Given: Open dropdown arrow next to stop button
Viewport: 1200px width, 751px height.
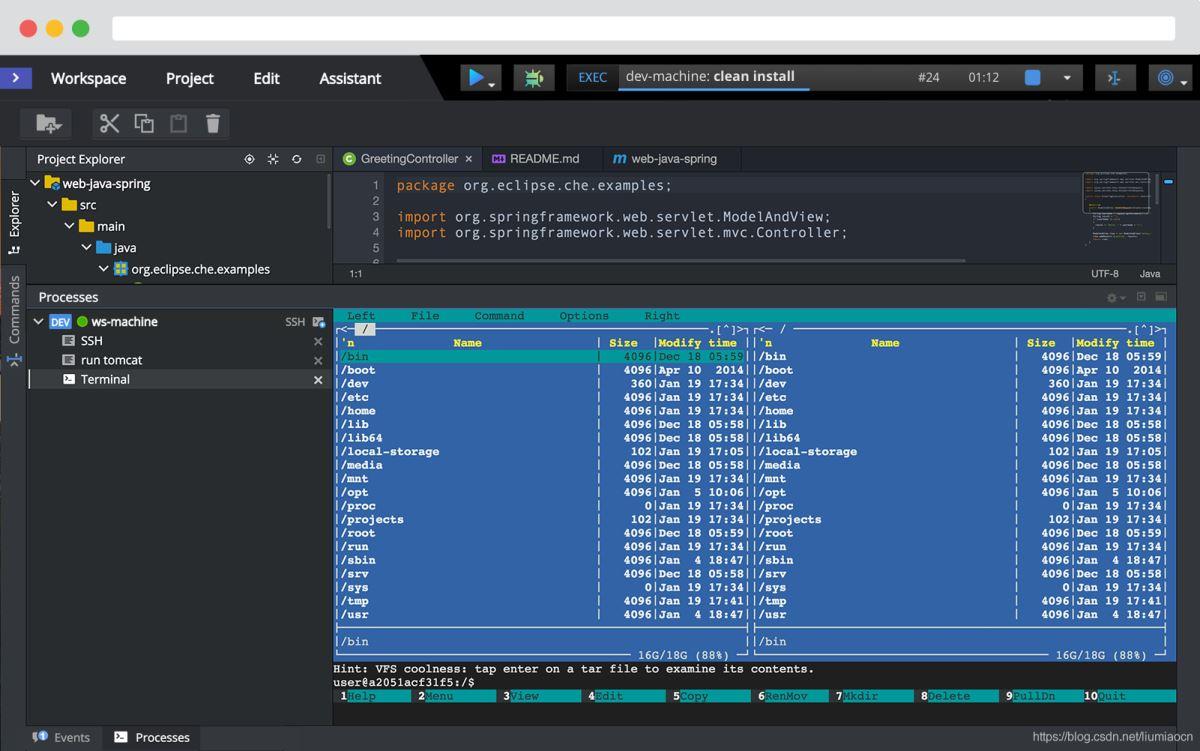Looking at the screenshot, I should pyautogui.click(x=1066, y=78).
